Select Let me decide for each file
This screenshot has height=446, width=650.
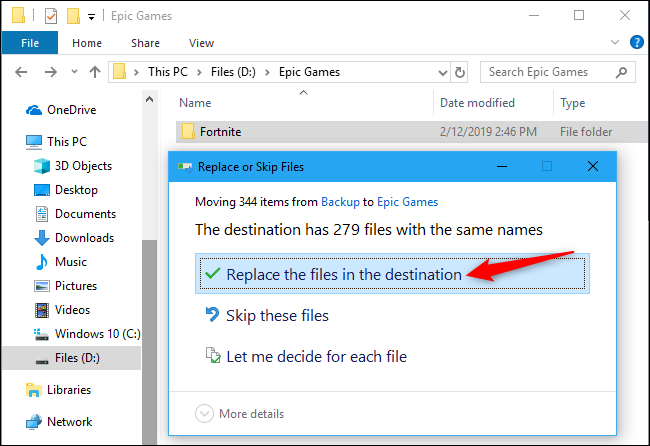click(x=306, y=356)
